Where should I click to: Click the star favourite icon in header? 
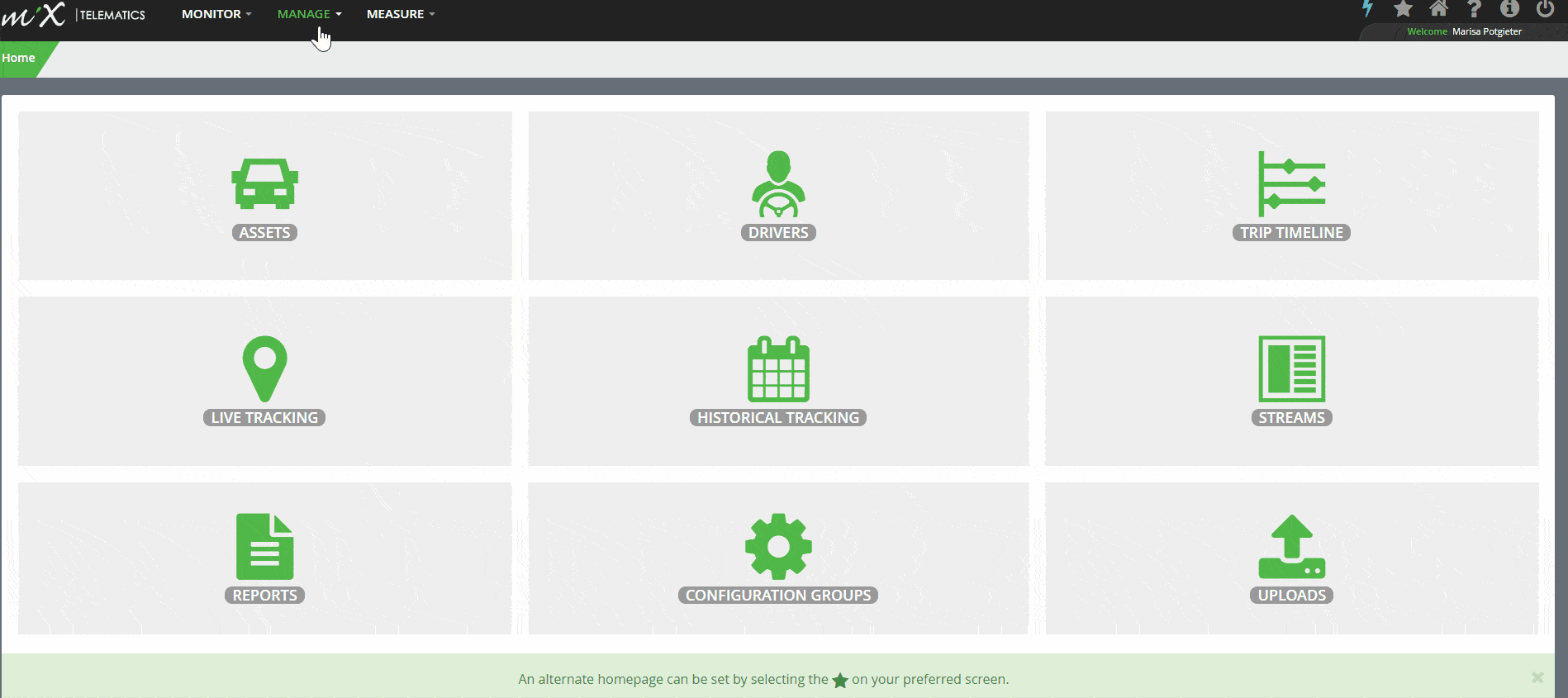pos(1403,9)
